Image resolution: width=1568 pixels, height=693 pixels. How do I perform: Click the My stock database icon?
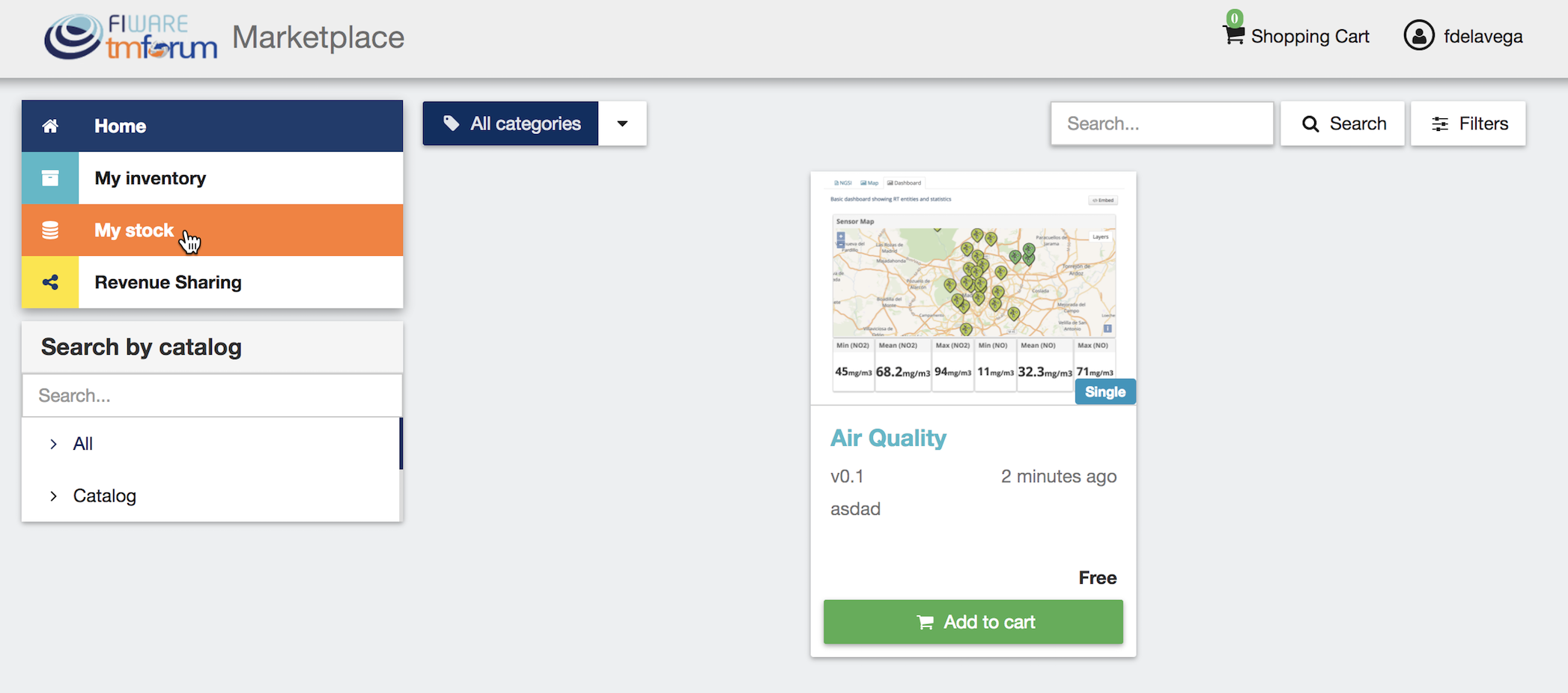click(50, 231)
